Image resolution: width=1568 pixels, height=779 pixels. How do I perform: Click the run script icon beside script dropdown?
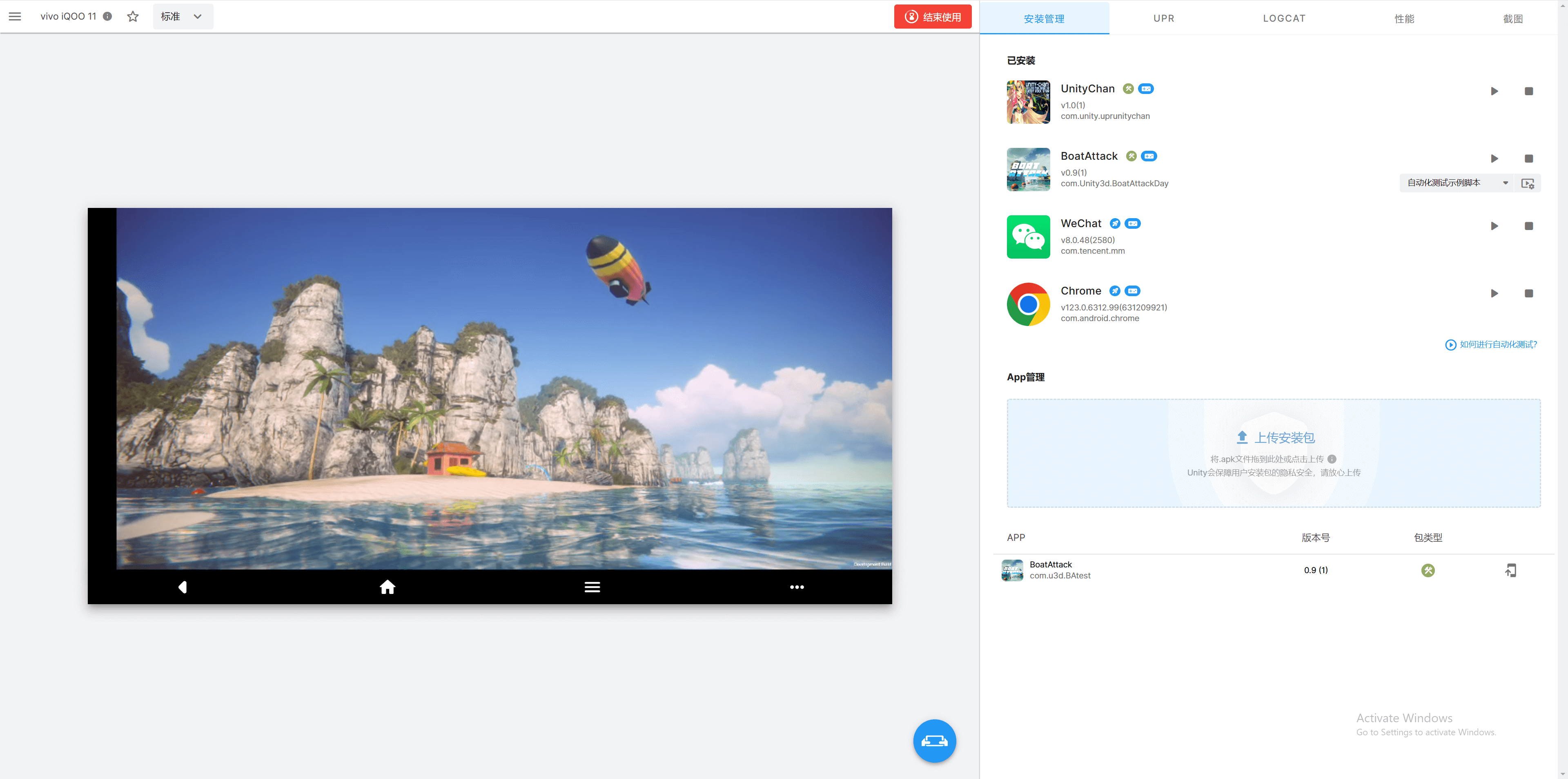[1527, 183]
